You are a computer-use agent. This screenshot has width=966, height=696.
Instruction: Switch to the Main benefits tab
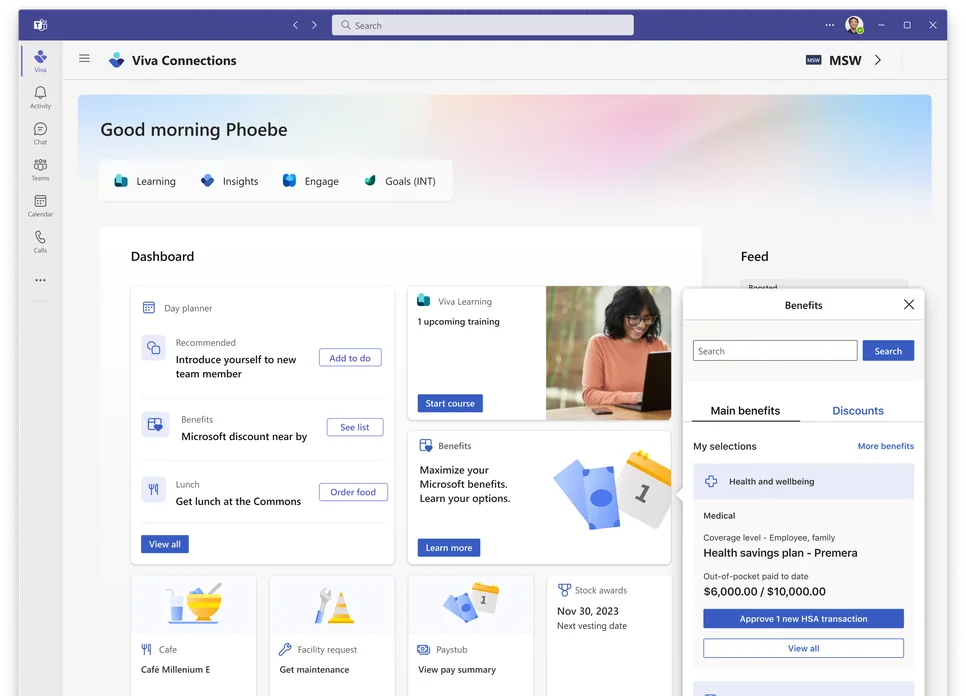click(745, 411)
